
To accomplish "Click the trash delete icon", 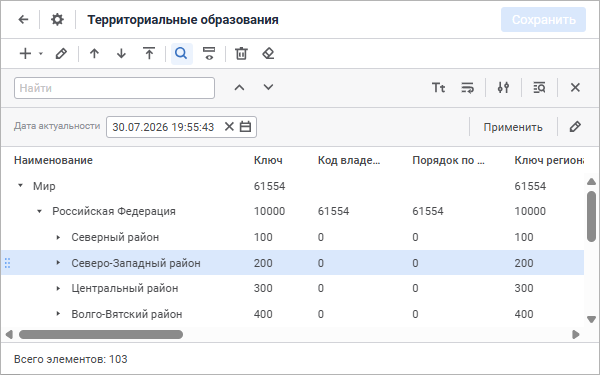I will pyautogui.click(x=241, y=54).
